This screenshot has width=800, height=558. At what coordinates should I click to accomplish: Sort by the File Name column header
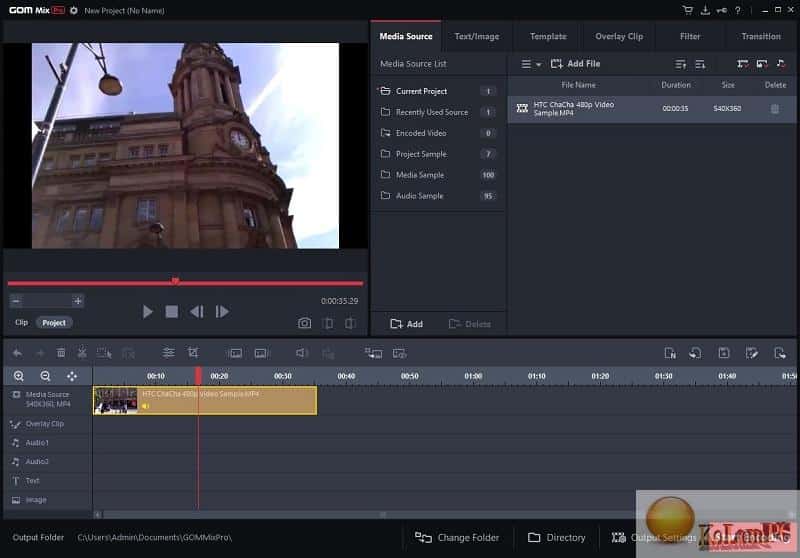pyautogui.click(x=578, y=85)
